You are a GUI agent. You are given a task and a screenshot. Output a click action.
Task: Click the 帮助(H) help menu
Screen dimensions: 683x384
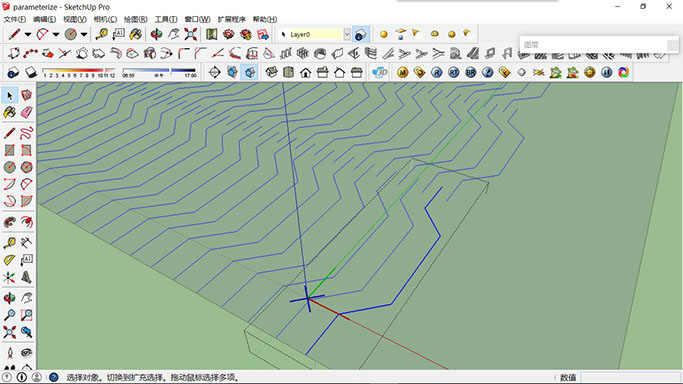(265, 19)
